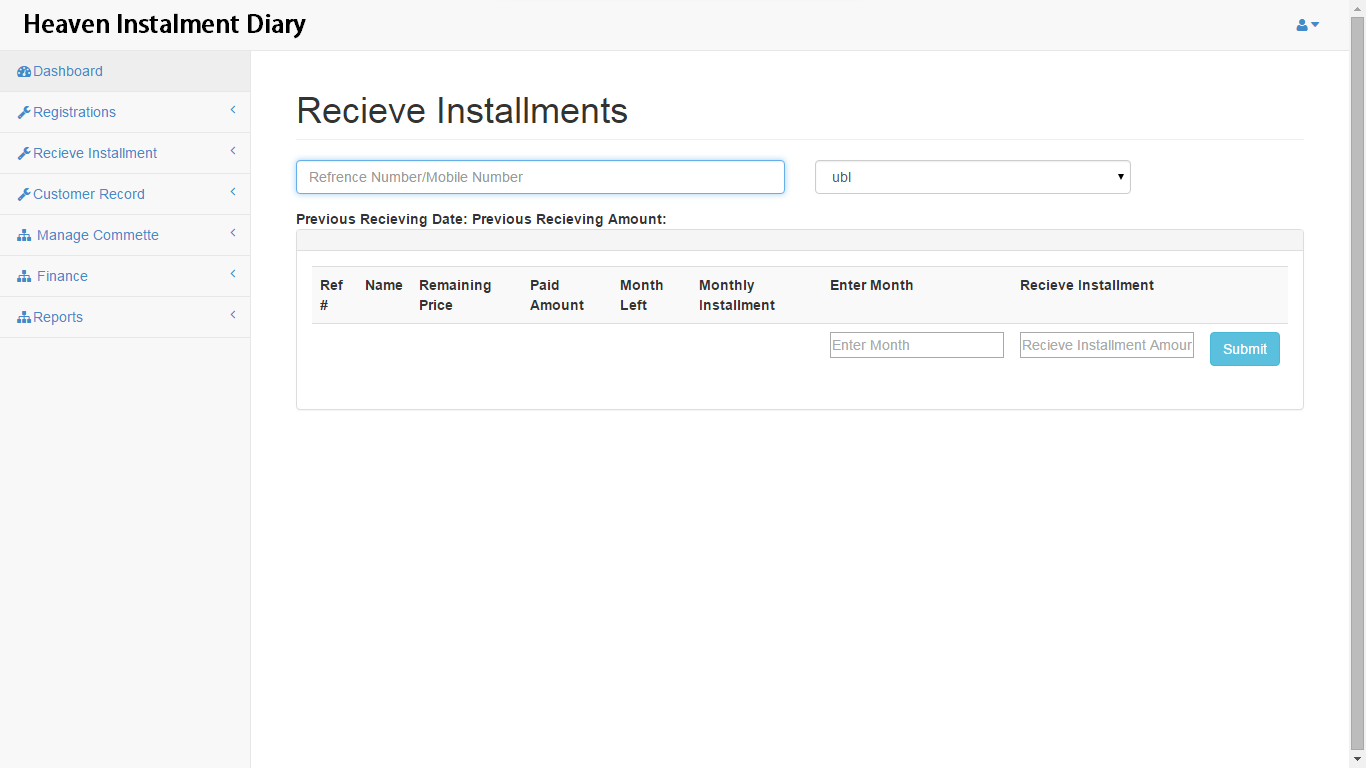Click the sitemap icon beside Finance
This screenshot has width=1366, height=768.
(24, 277)
